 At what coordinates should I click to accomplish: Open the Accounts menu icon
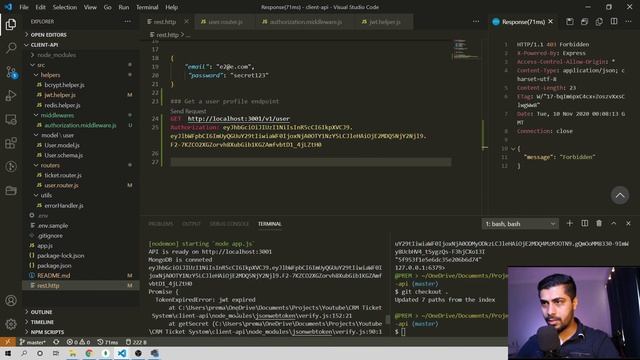(x=11, y=300)
